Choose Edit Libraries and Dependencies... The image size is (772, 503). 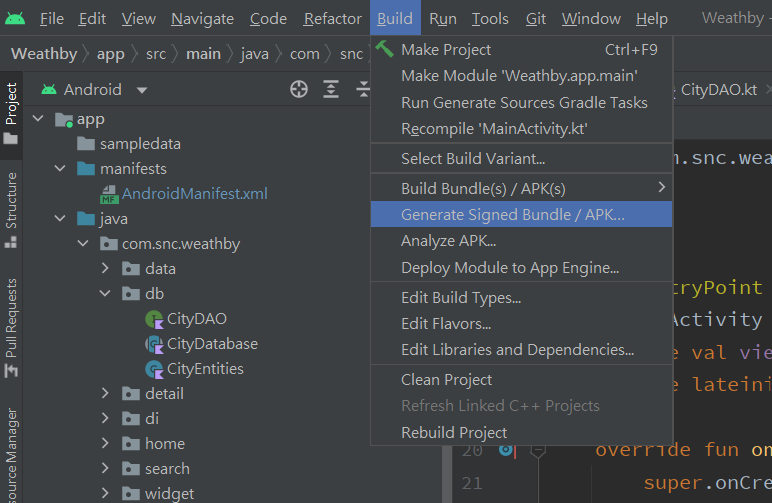click(x=521, y=349)
